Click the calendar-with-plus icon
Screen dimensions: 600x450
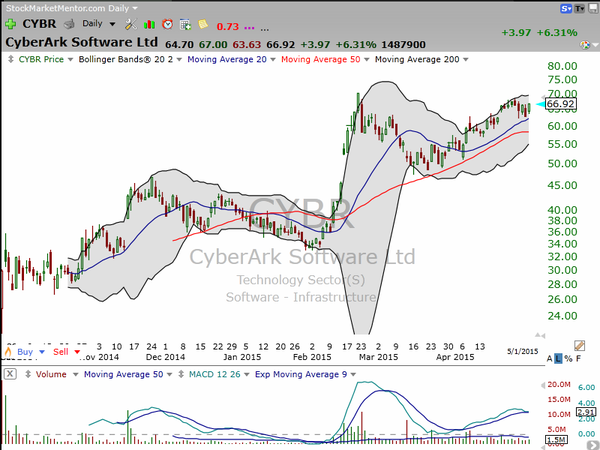pos(185,24)
